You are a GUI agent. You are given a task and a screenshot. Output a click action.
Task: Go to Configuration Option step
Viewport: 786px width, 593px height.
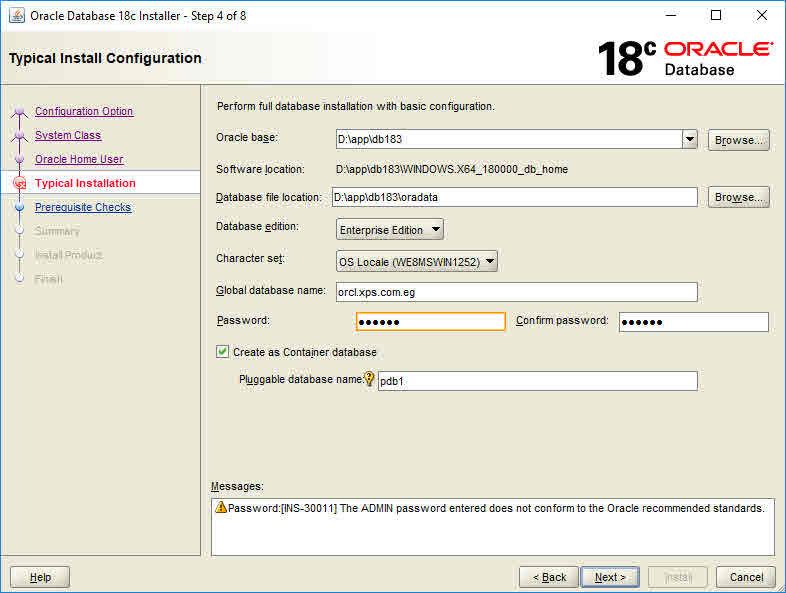tap(84, 111)
